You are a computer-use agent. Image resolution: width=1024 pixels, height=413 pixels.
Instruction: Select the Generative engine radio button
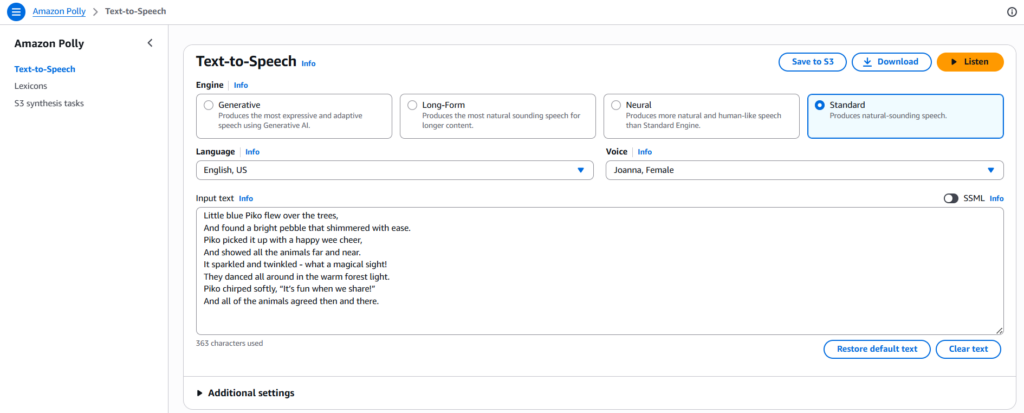tap(208, 104)
